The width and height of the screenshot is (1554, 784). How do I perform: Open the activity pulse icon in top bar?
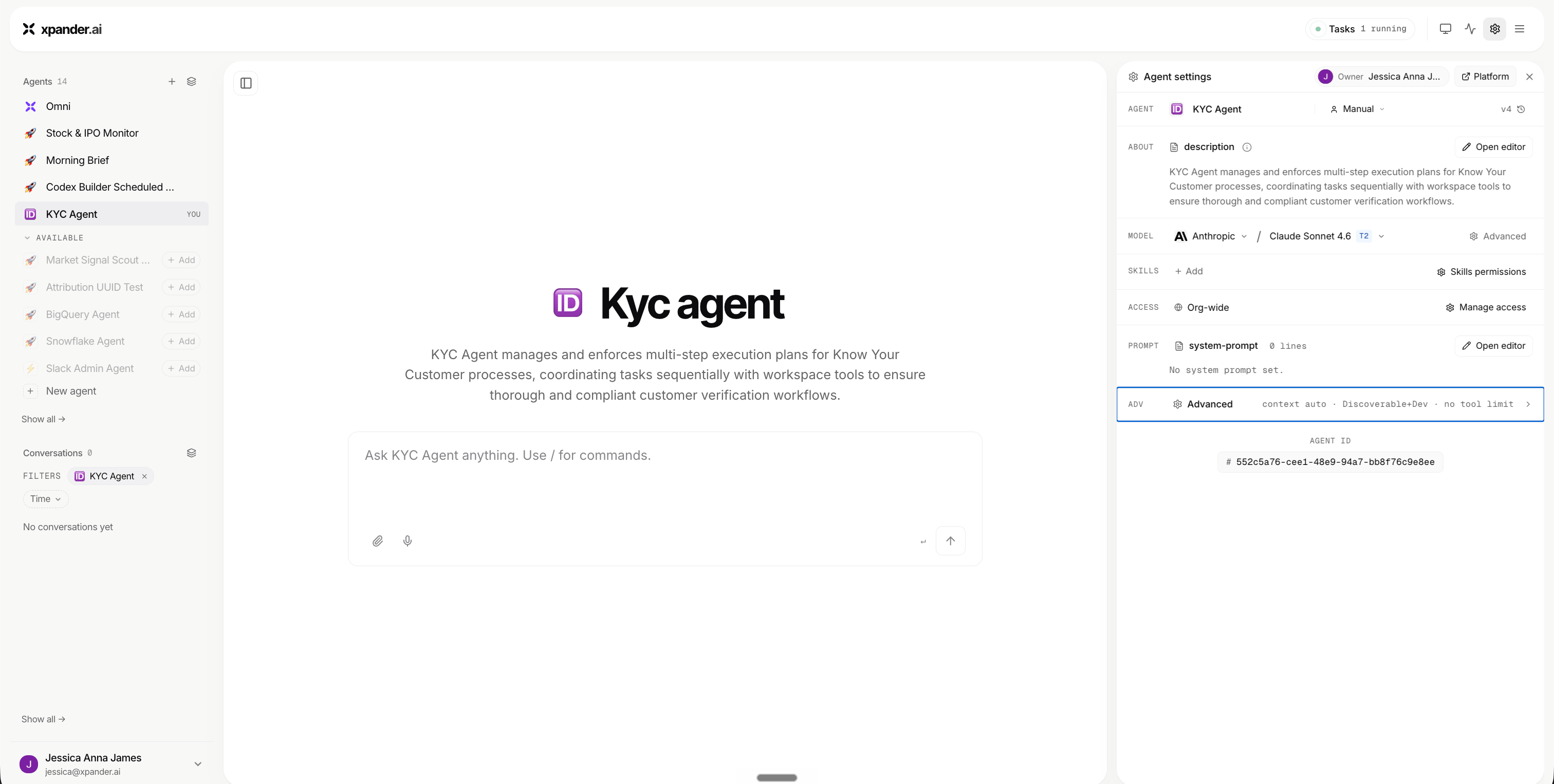tap(1470, 29)
